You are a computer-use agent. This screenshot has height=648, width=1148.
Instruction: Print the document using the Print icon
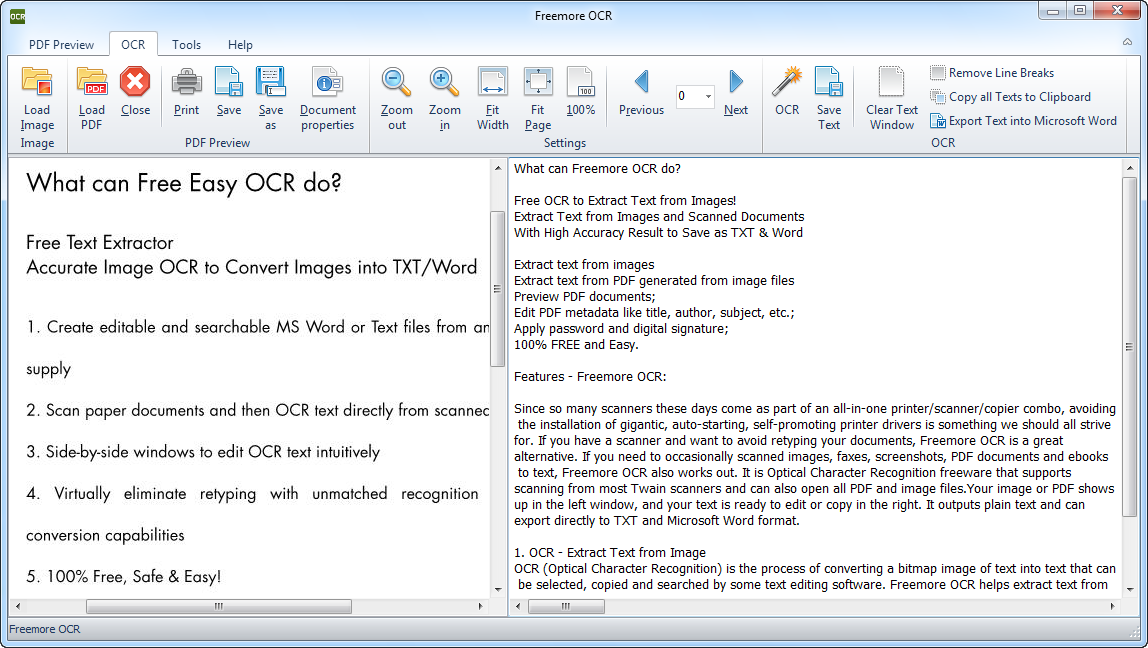pos(187,82)
